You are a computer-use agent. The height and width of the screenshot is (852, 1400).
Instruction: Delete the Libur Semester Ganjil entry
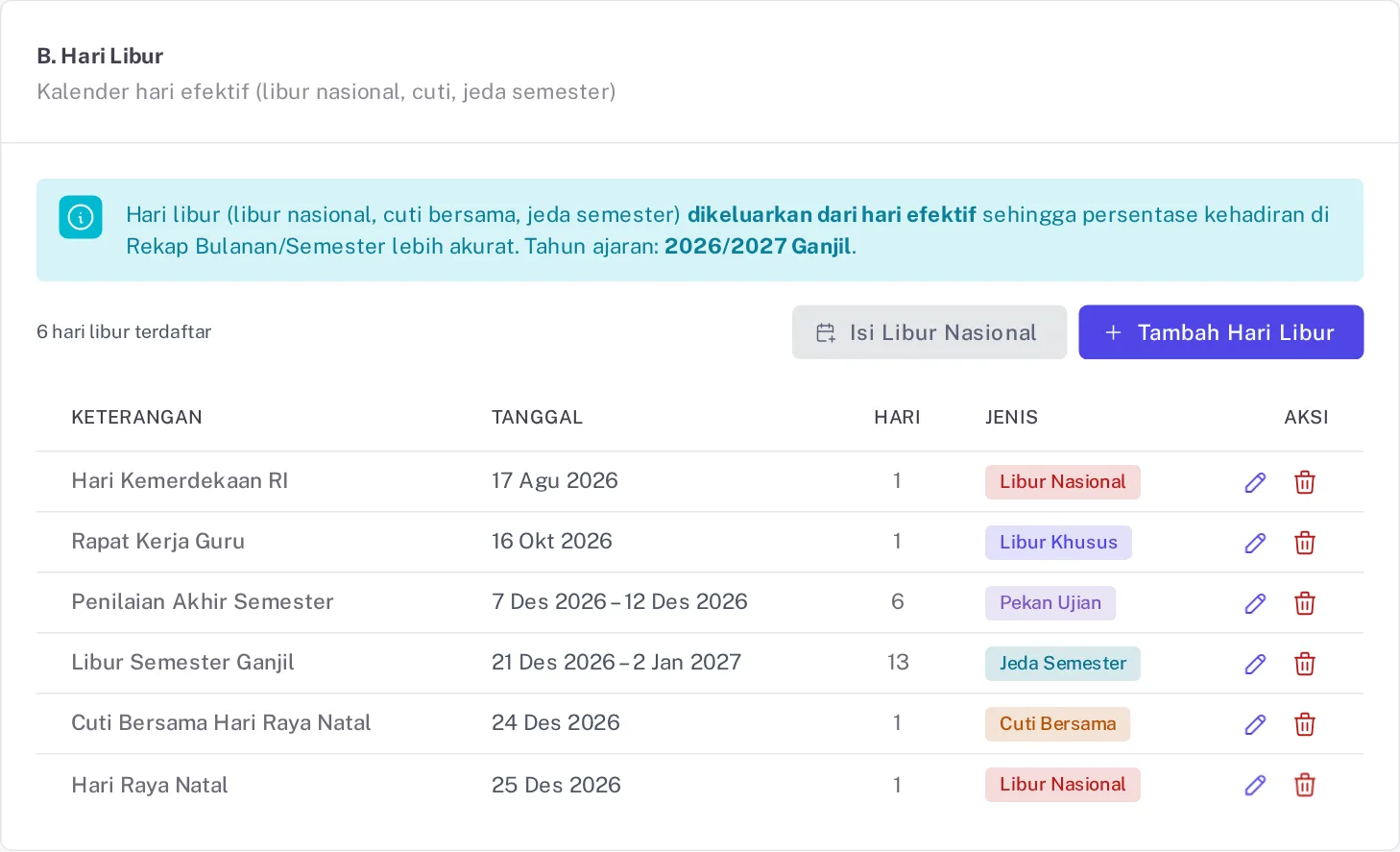tap(1305, 664)
